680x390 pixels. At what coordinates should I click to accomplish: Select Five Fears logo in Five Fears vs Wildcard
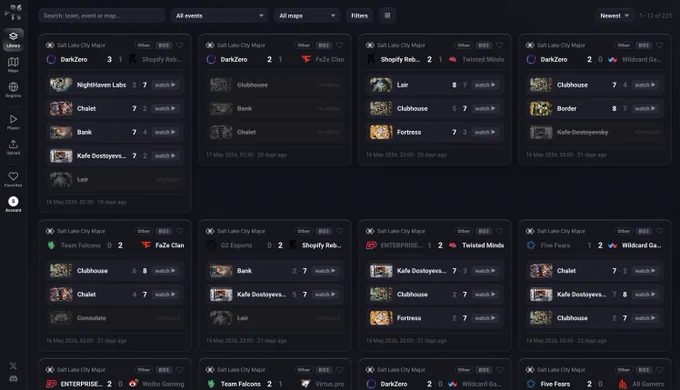pyautogui.click(x=531, y=245)
